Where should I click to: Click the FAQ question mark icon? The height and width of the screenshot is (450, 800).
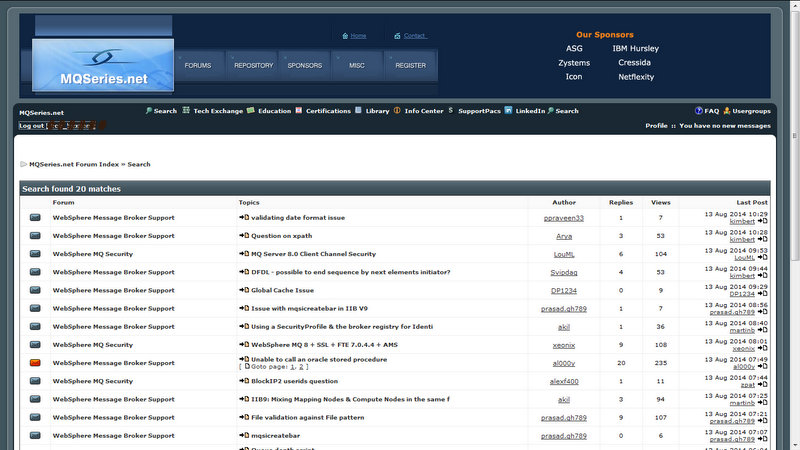tap(698, 110)
